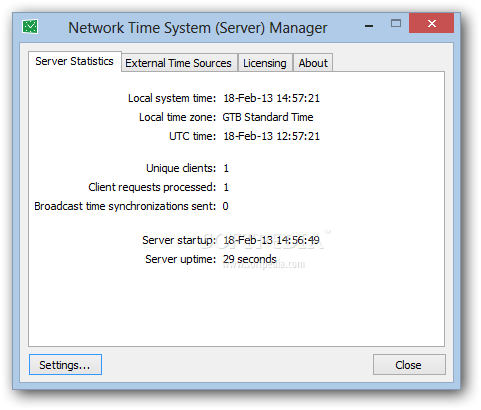Click the Local time zone label
The image size is (481, 410).
pyautogui.click(x=178, y=117)
